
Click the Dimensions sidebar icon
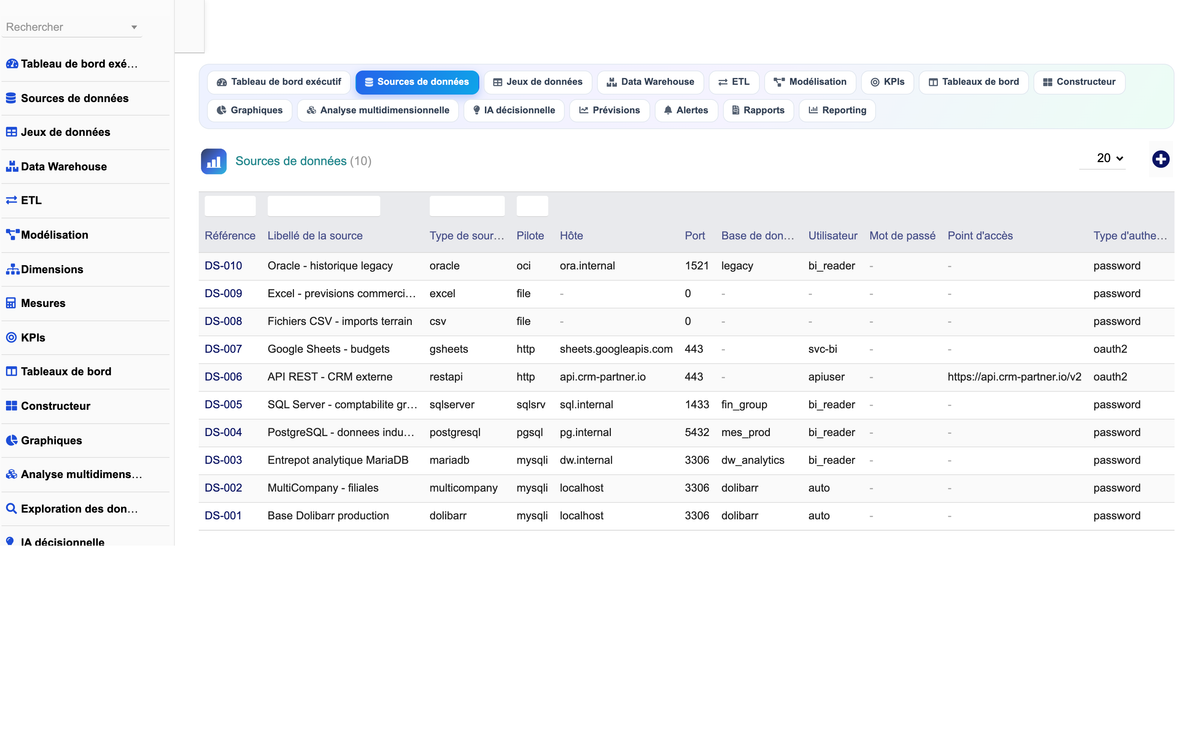(12, 269)
